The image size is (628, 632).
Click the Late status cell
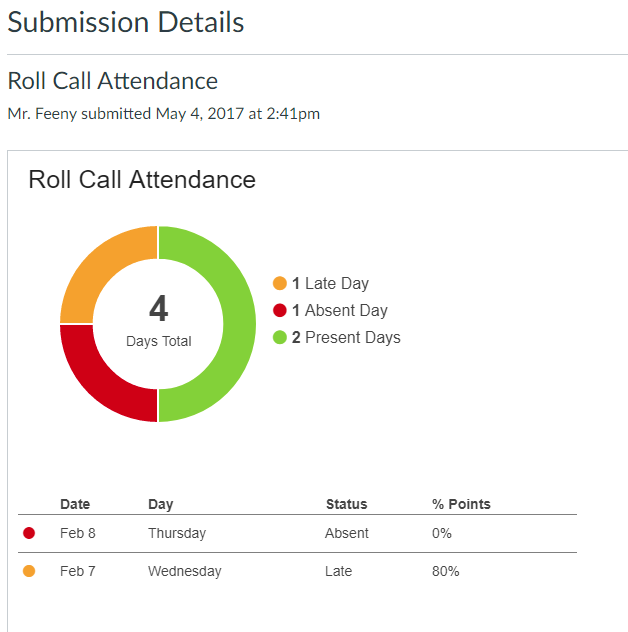pyautogui.click(x=340, y=571)
